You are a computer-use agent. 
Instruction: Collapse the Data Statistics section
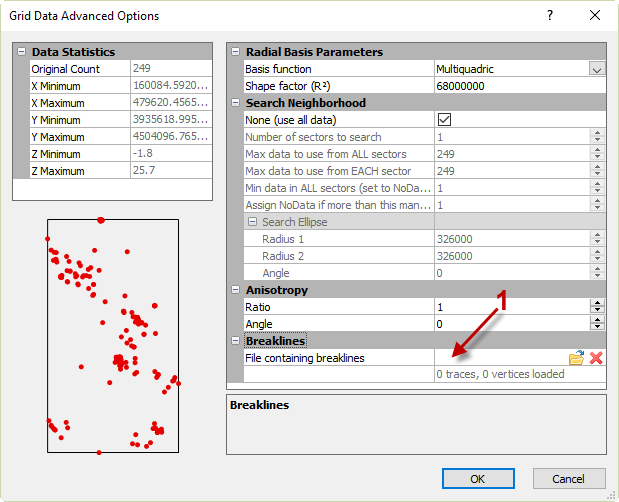point(21,52)
